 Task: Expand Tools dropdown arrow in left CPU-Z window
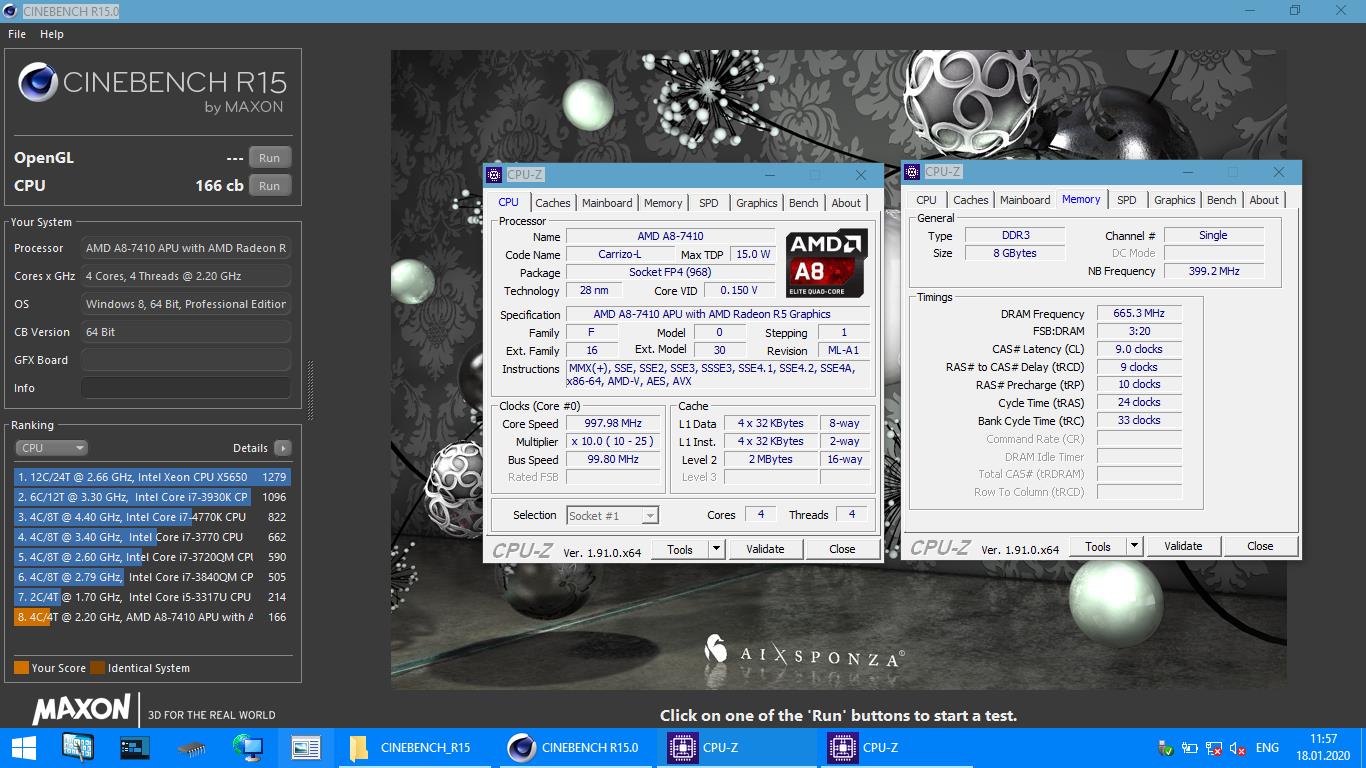tap(716, 549)
